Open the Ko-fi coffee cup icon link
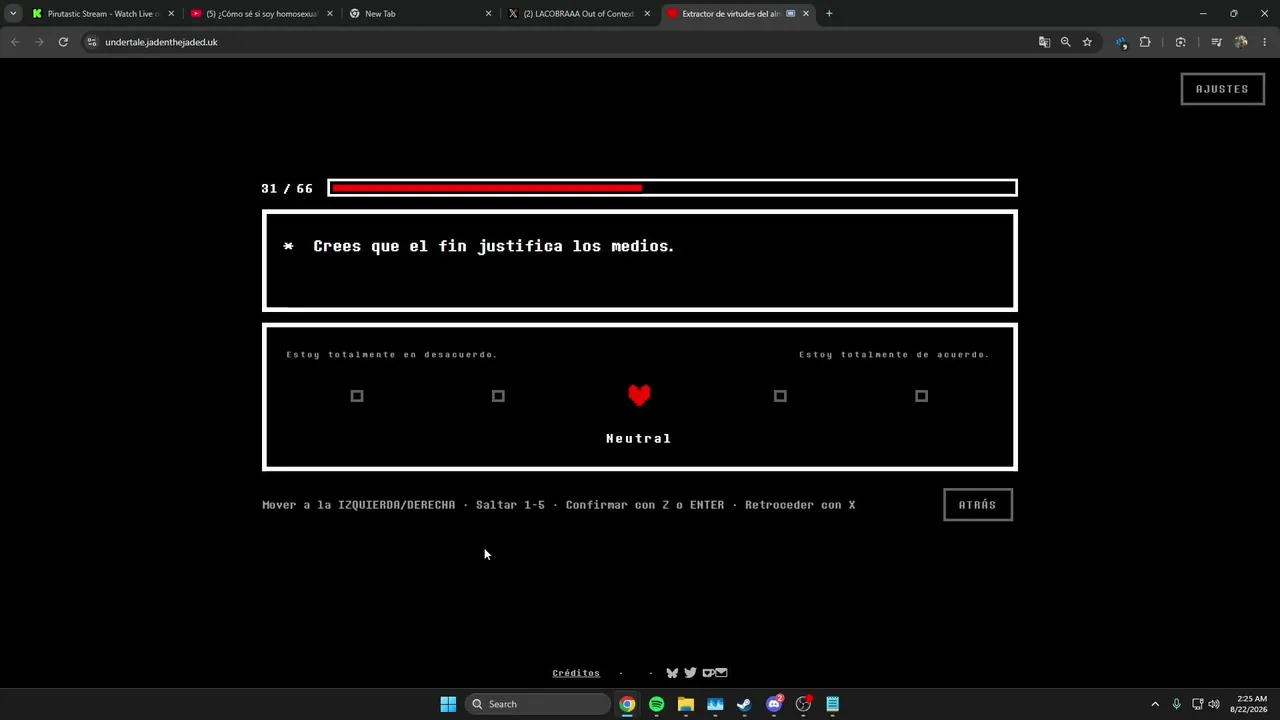The image size is (1280, 720). pos(708,673)
